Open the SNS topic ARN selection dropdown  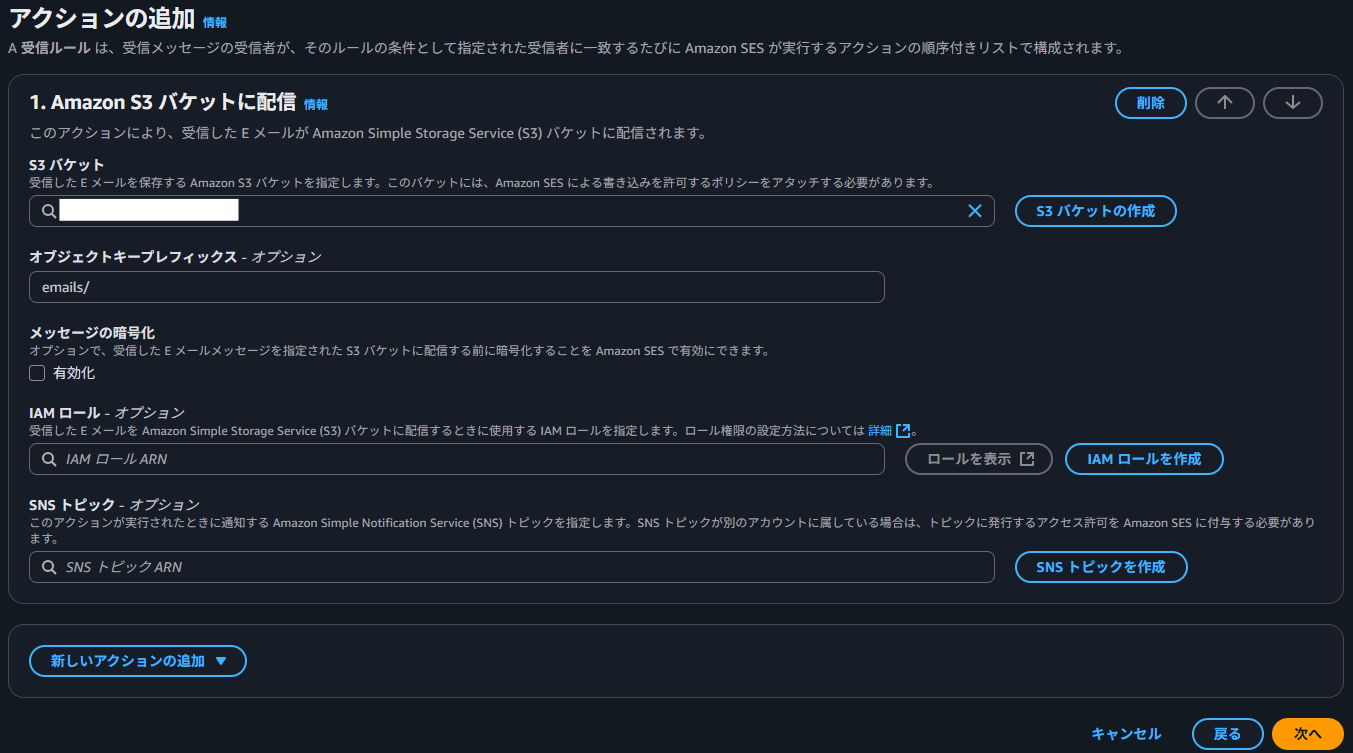tap(500, 566)
